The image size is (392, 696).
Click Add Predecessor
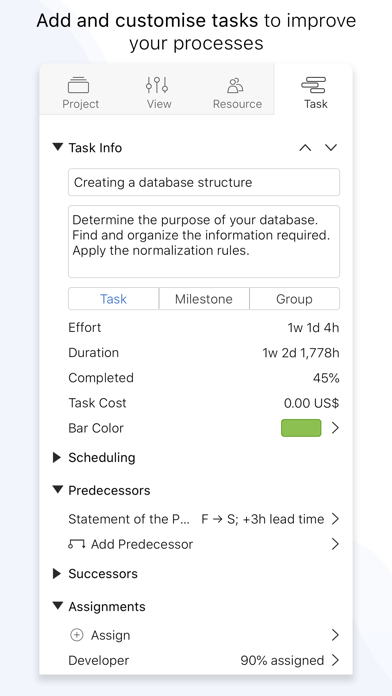coord(142,544)
